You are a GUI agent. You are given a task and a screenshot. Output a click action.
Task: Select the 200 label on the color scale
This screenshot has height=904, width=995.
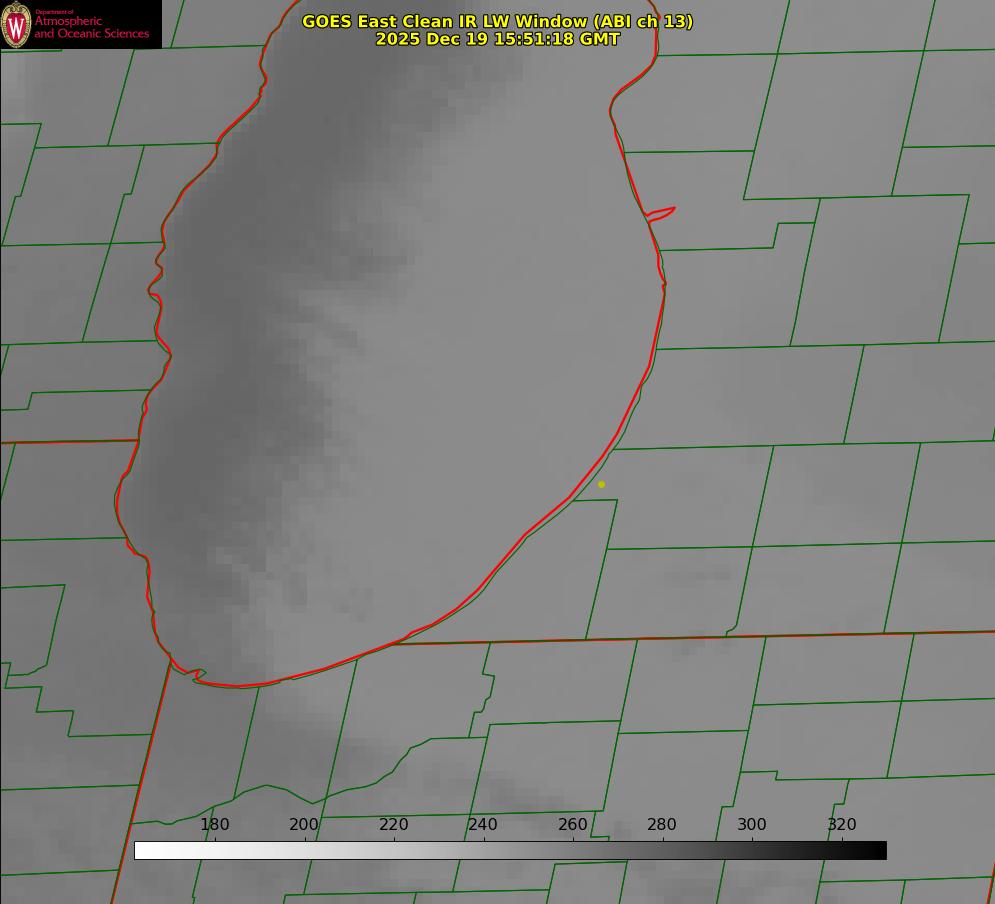(304, 824)
